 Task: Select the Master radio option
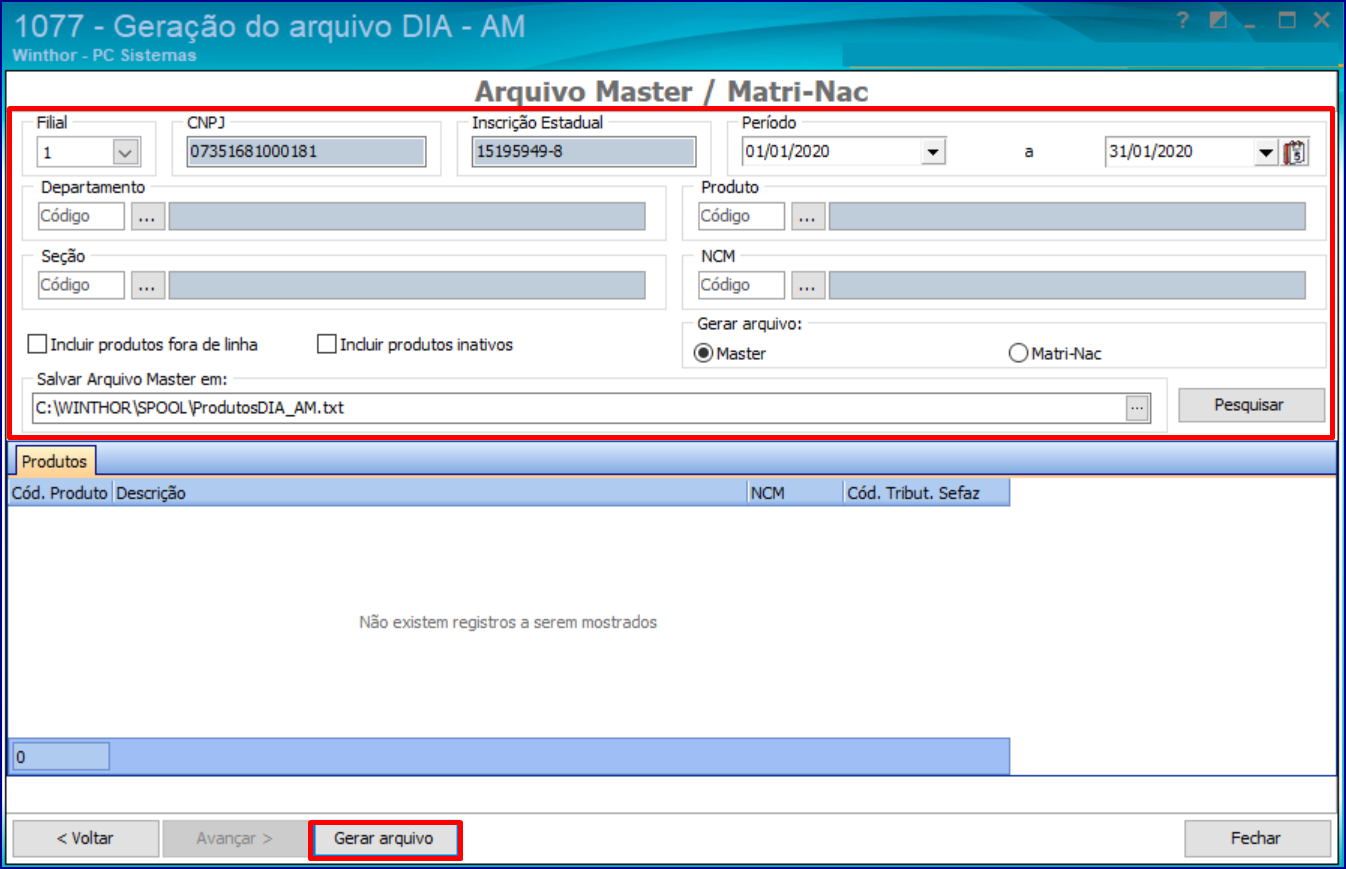point(704,353)
